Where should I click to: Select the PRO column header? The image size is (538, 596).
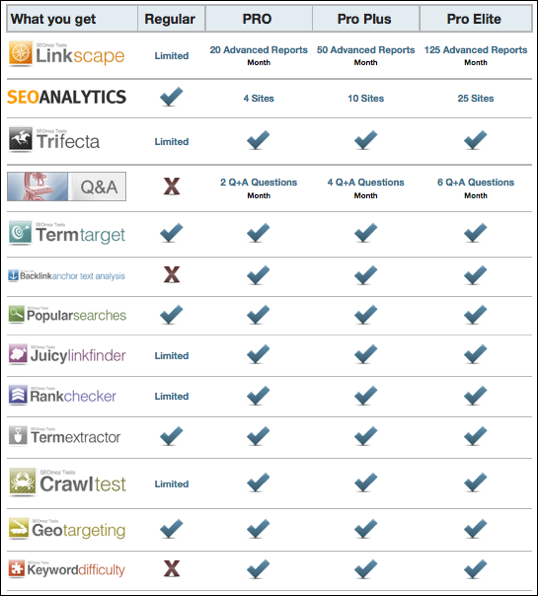(259, 19)
